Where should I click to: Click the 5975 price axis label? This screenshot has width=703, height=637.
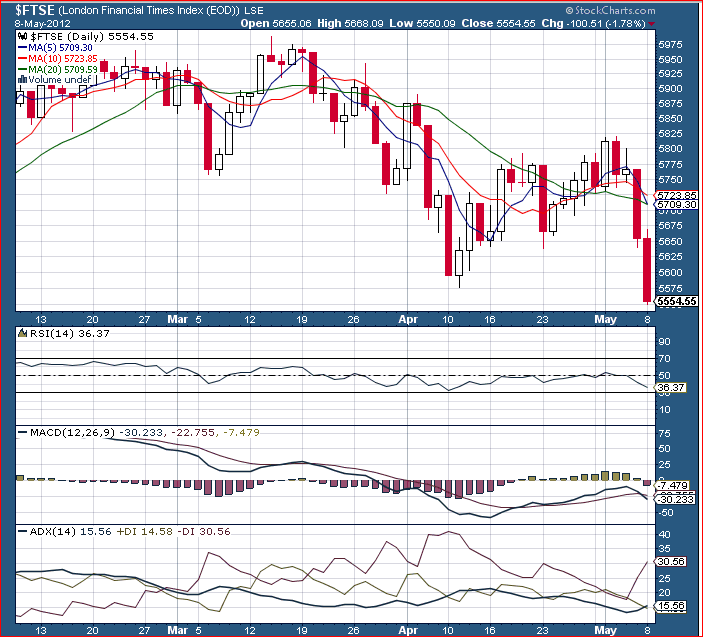(x=670, y=44)
